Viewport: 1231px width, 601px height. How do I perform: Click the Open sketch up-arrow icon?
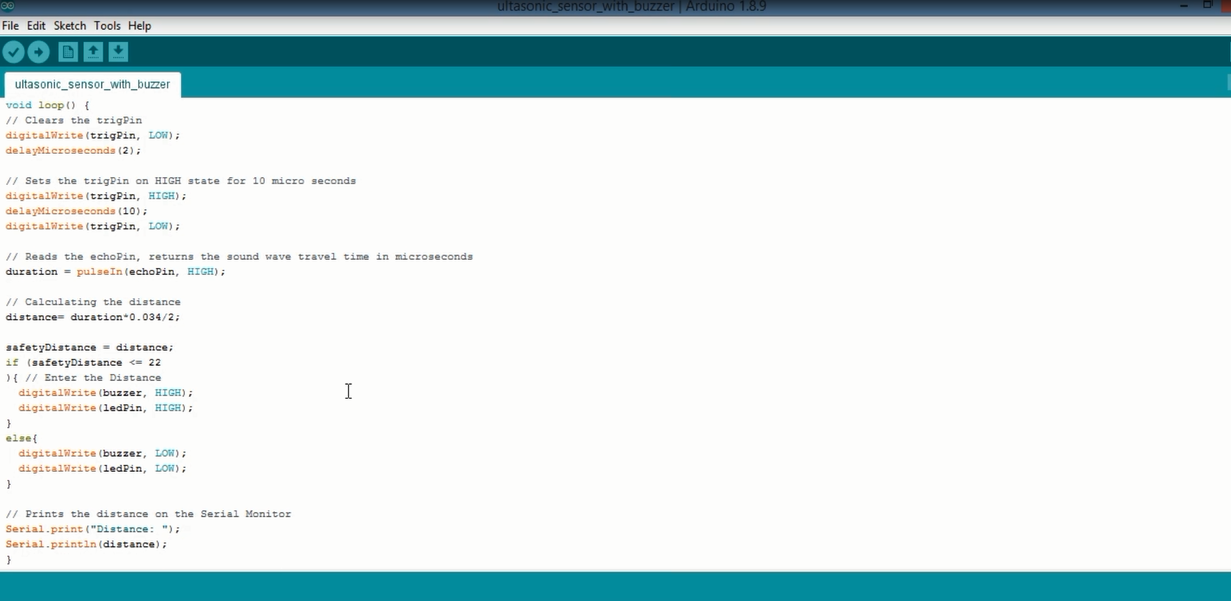(93, 52)
